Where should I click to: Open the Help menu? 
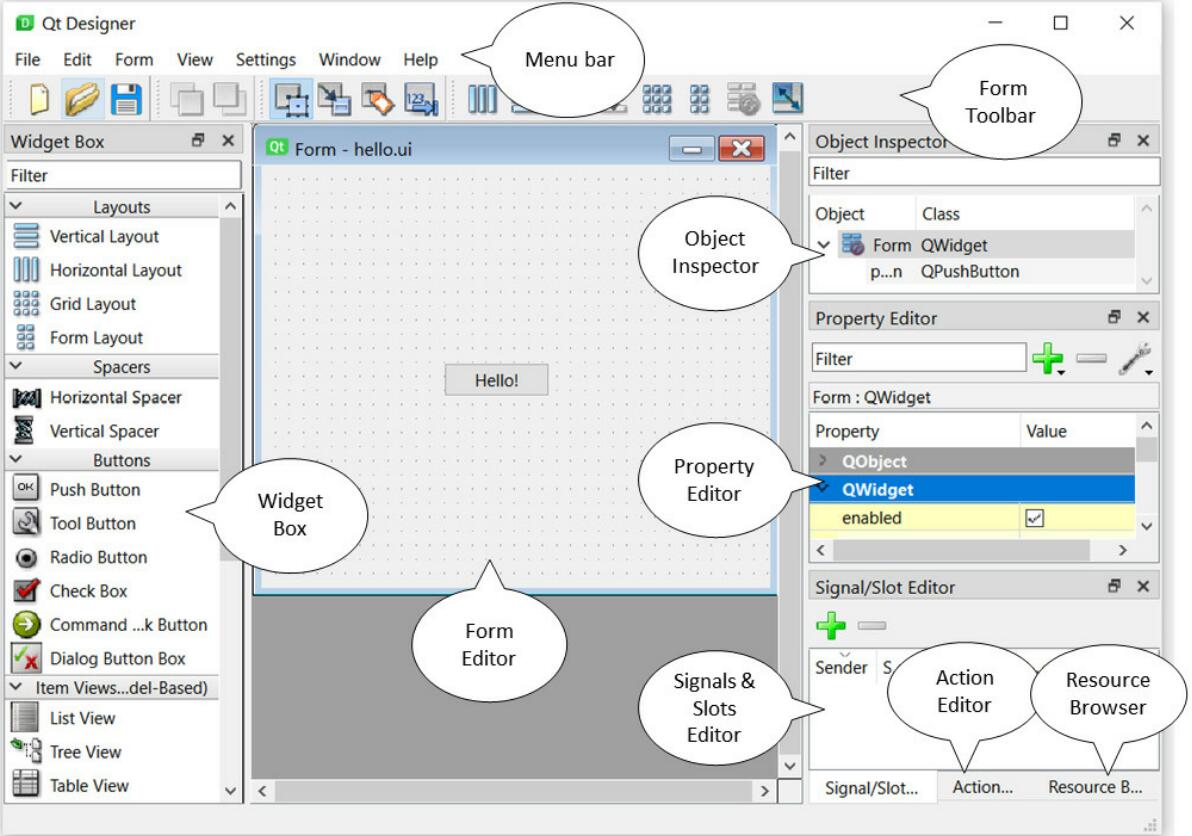coord(420,59)
